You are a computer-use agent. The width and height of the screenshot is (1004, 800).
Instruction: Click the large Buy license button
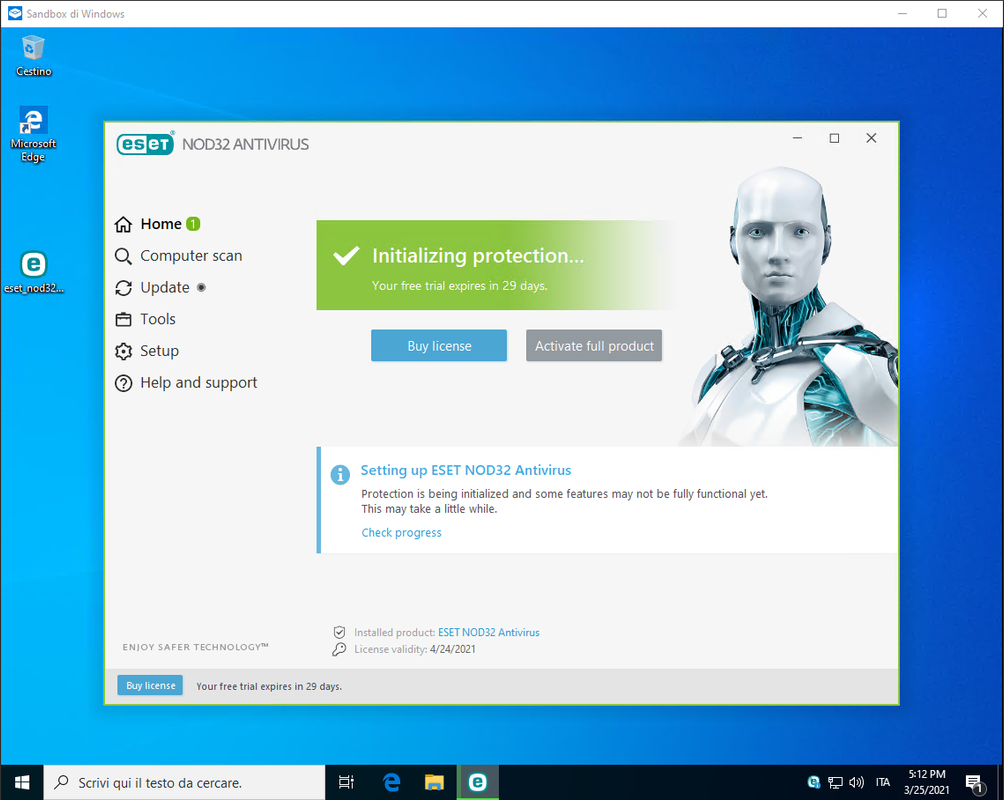(439, 346)
